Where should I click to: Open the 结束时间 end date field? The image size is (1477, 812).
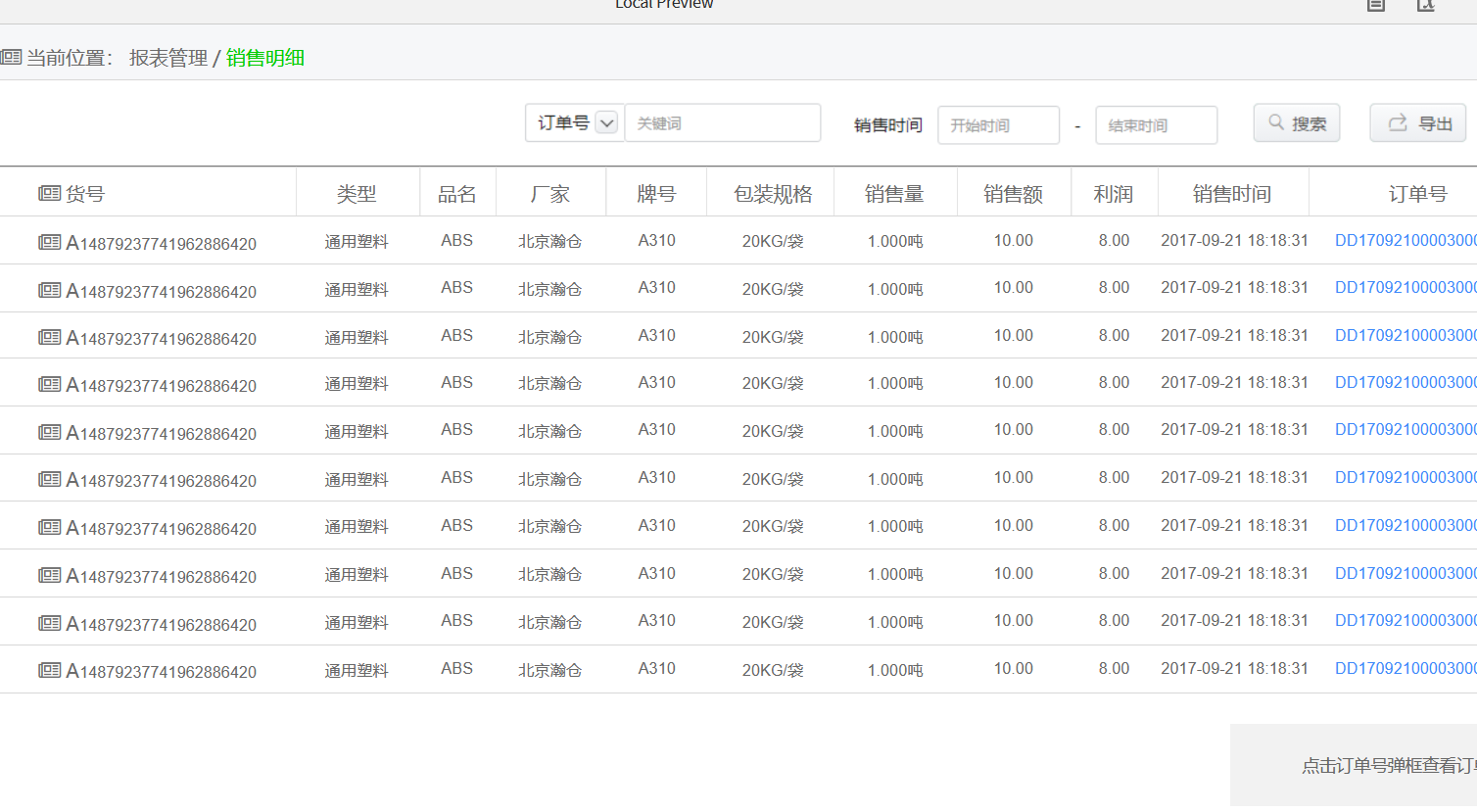point(1157,125)
